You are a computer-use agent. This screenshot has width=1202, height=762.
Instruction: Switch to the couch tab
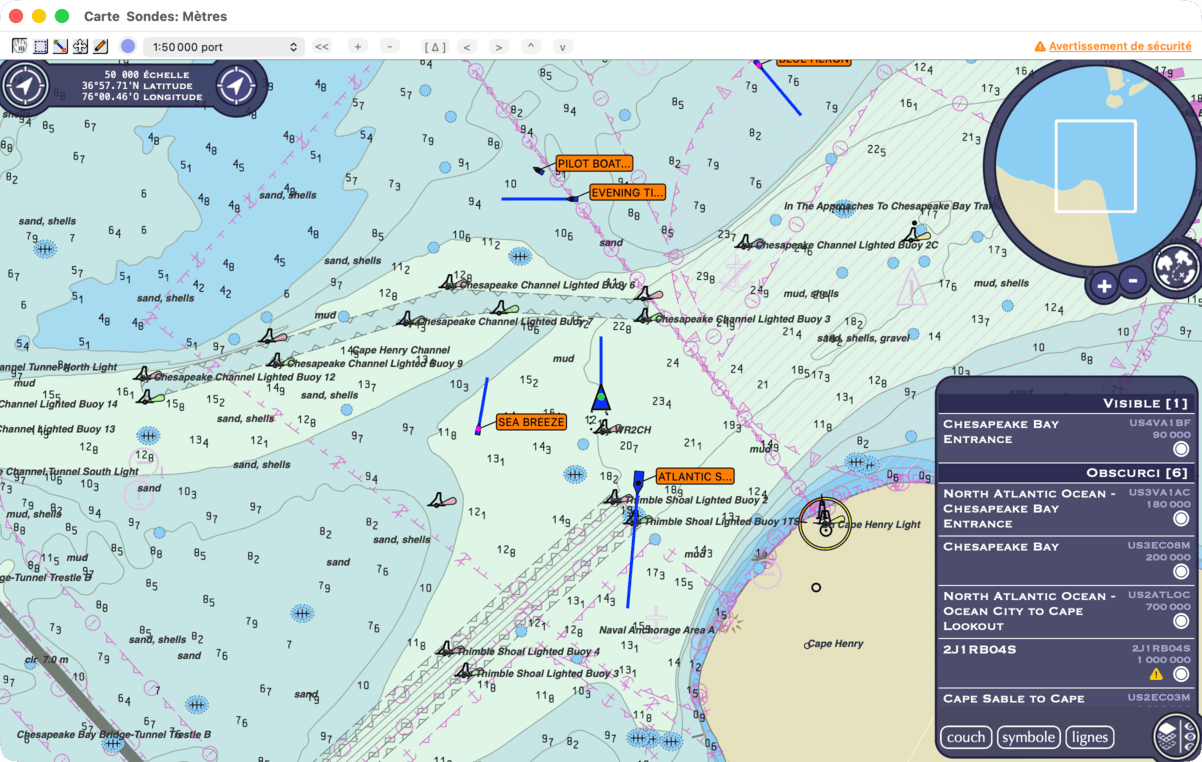(966, 738)
